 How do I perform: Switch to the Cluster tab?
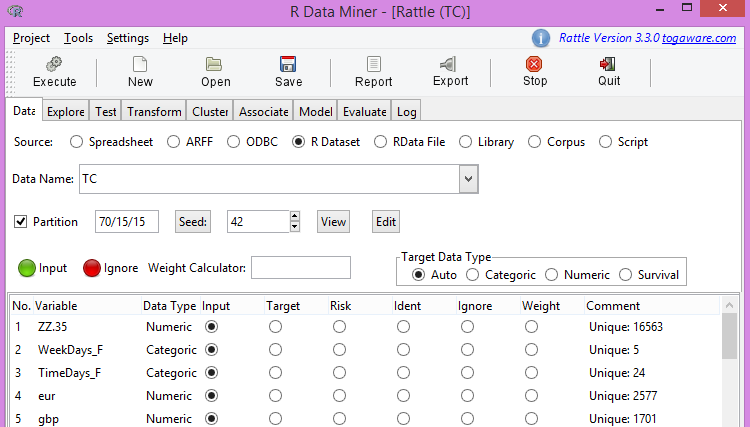210,111
